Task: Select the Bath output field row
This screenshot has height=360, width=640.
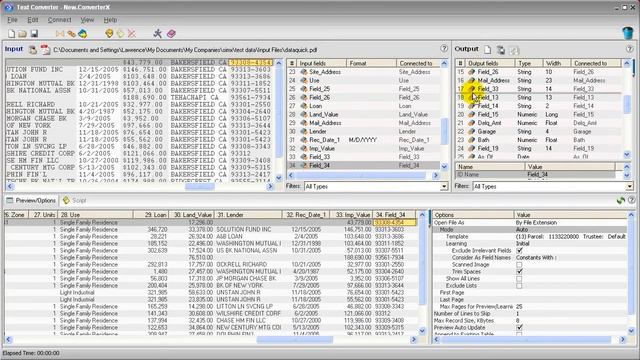Action: tap(539, 140)
